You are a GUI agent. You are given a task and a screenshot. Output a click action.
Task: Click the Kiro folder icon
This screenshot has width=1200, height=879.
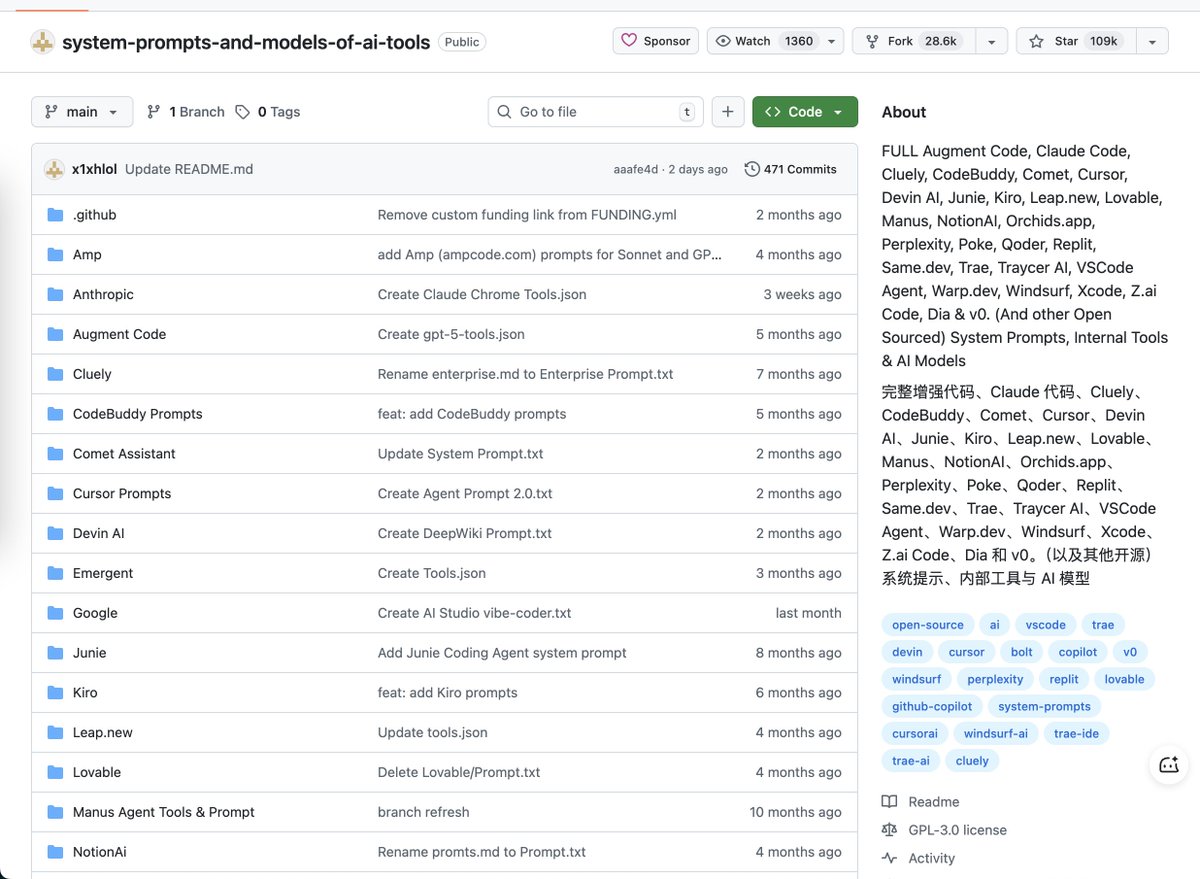(x=55, y=692)
